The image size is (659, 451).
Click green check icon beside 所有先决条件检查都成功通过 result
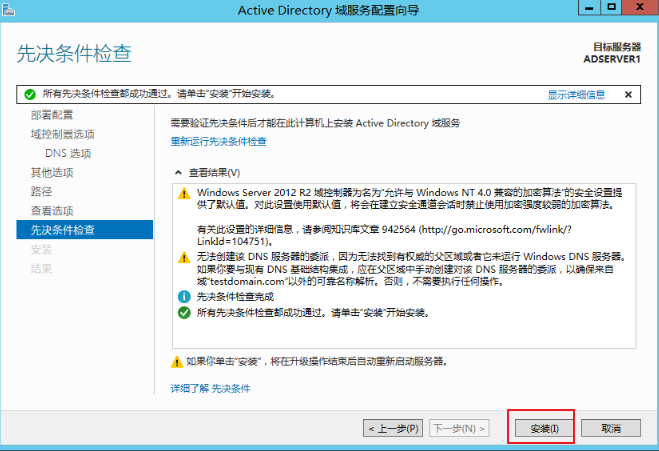pos(184,313)
